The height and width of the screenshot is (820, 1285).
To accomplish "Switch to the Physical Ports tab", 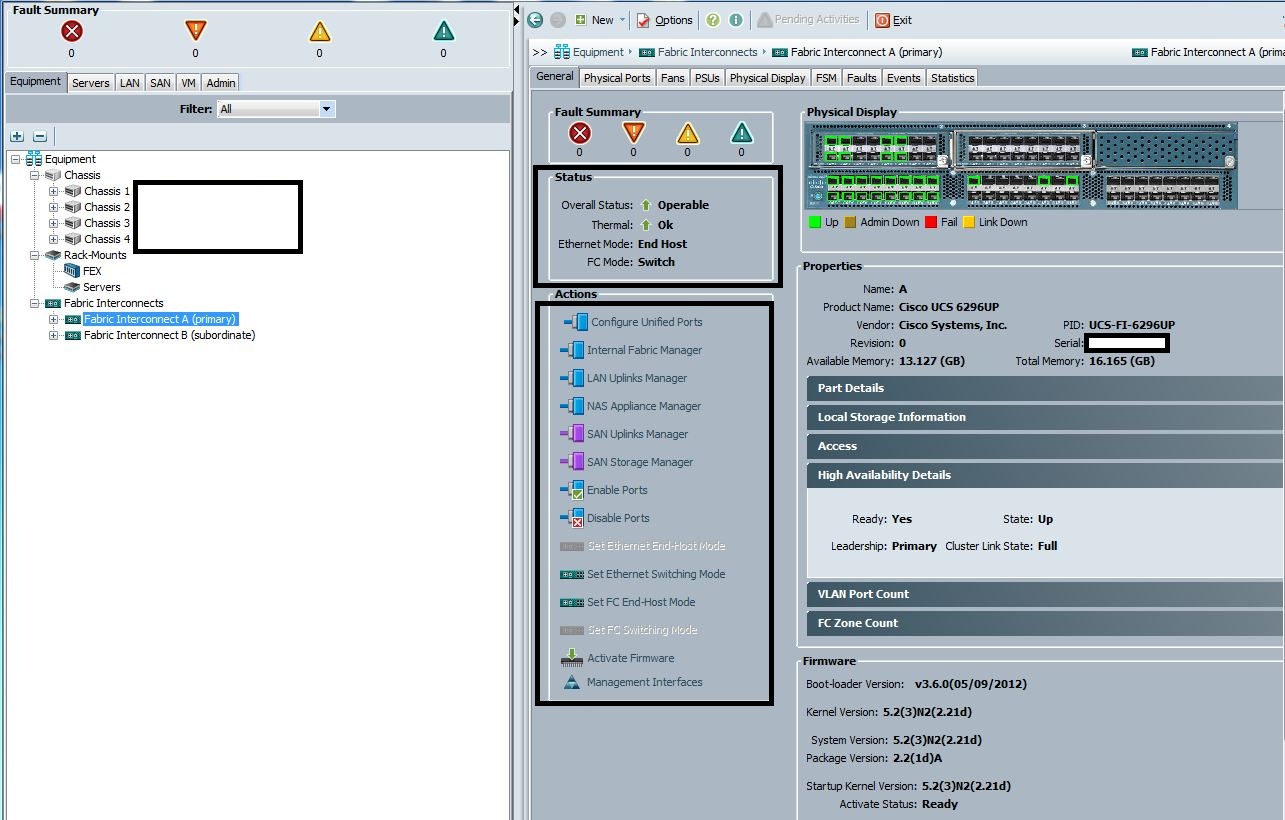I will [x=617, y=78].
